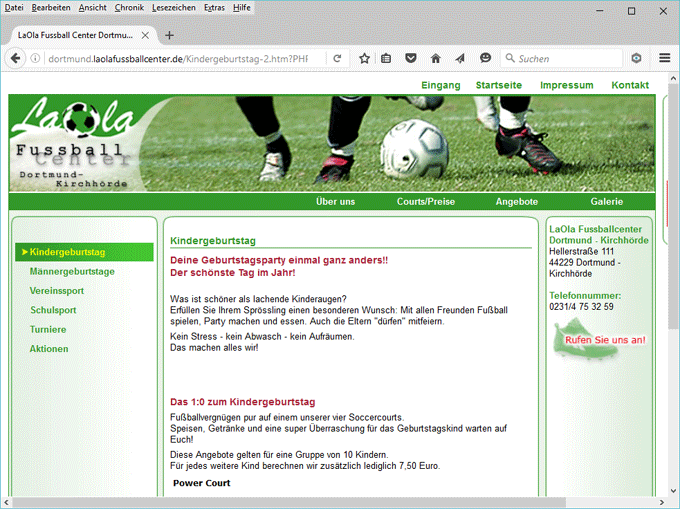Viewport: 680px width, 509px height.
Task: Show site information icon in address bar
Action: coord(36,58)
